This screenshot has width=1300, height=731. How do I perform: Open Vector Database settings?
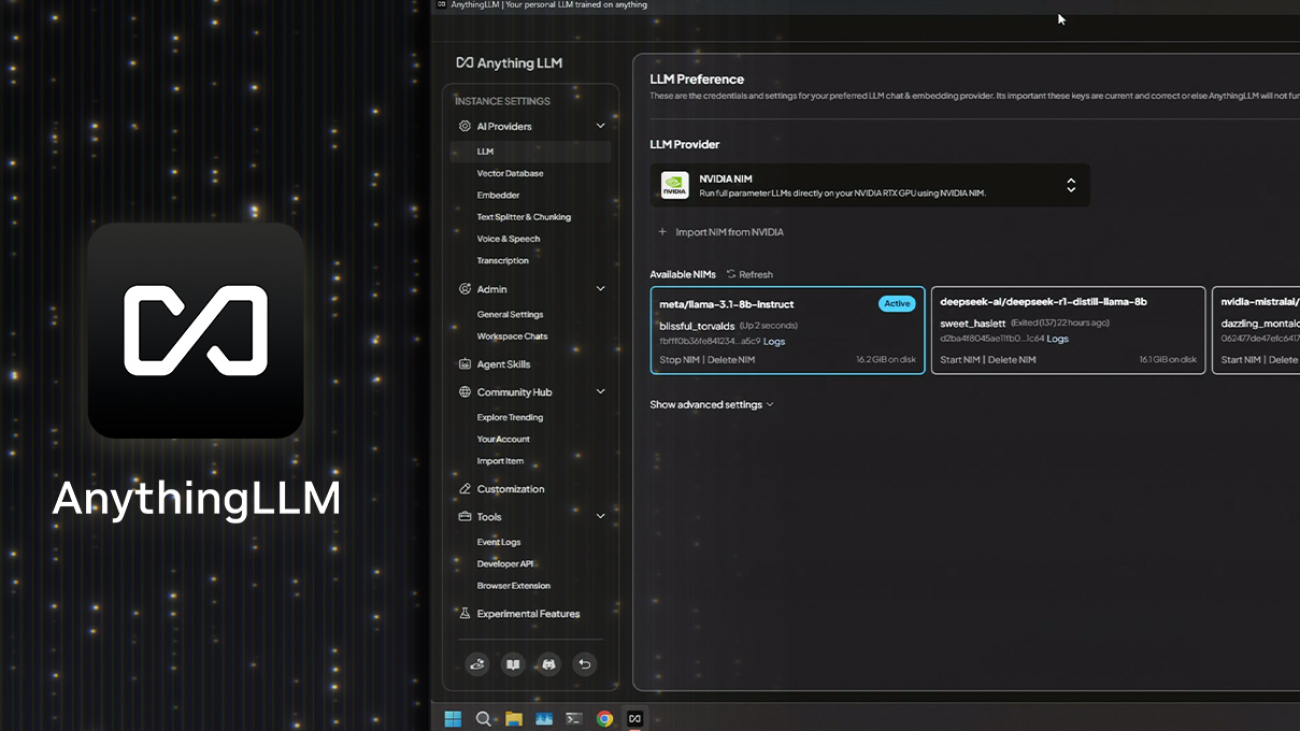tap(510, 174)
